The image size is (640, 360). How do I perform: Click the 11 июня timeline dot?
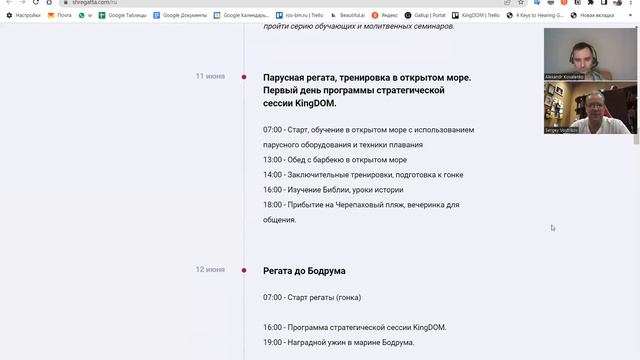click(244, 77)
